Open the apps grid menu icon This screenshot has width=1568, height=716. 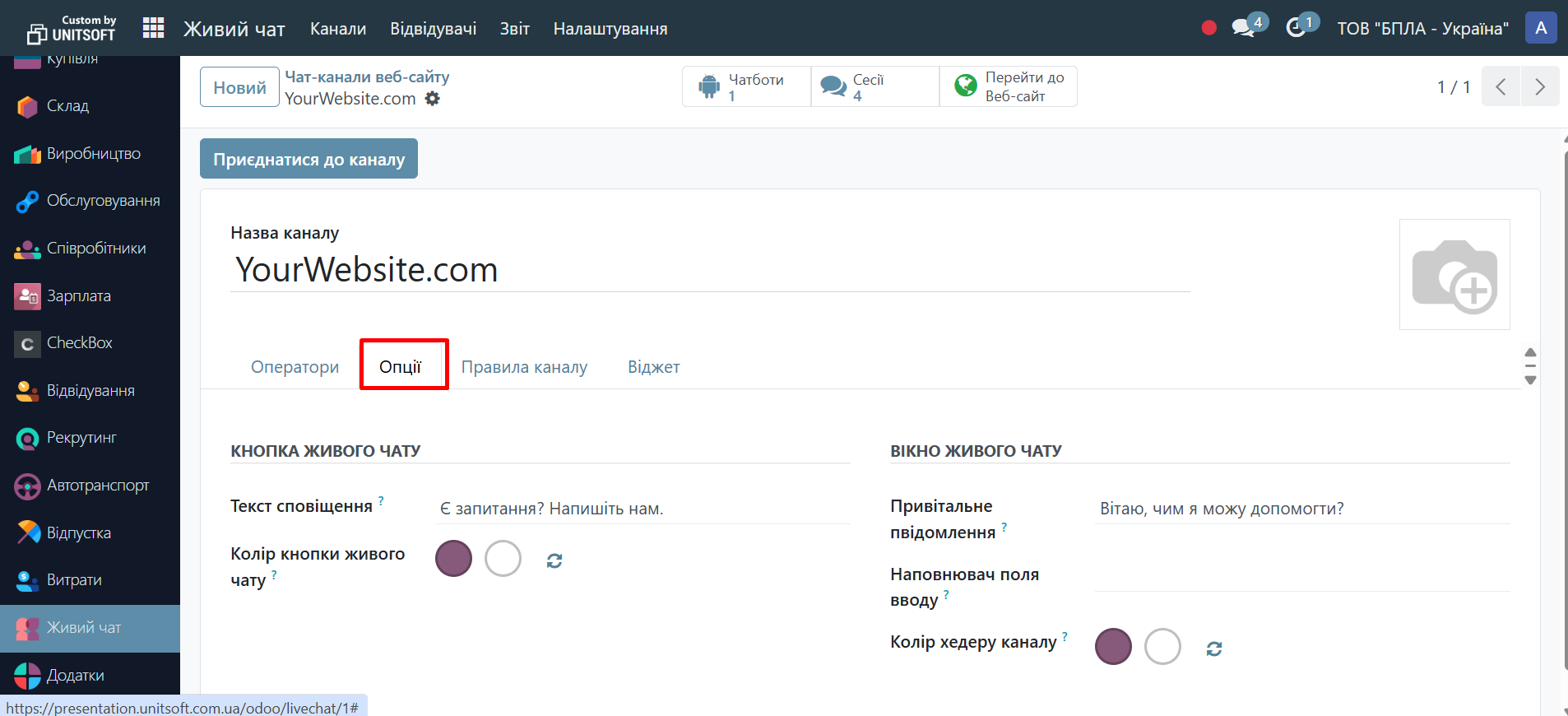pos(153,28)
